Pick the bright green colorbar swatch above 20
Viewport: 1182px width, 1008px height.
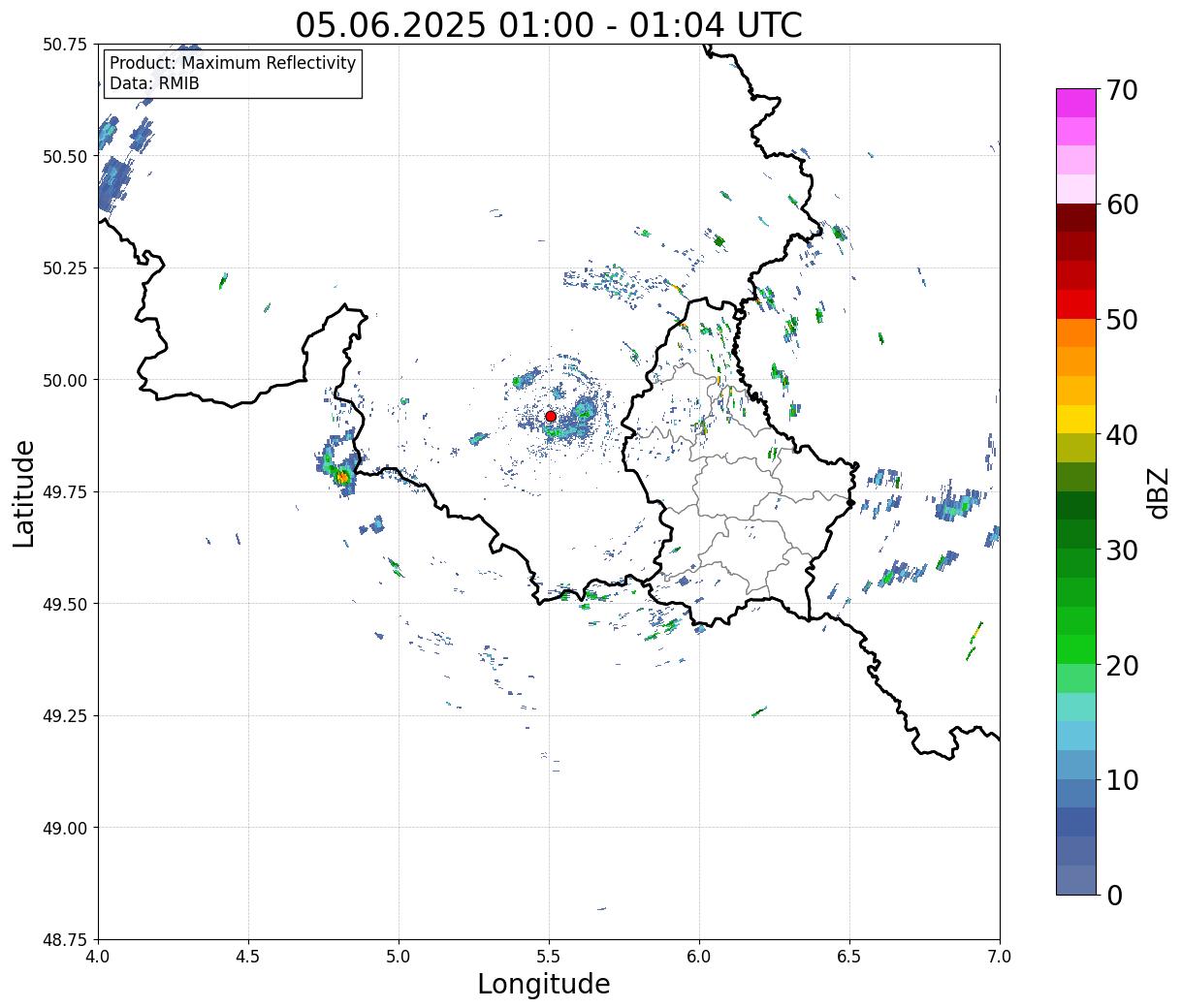(x=1076, y=649)
